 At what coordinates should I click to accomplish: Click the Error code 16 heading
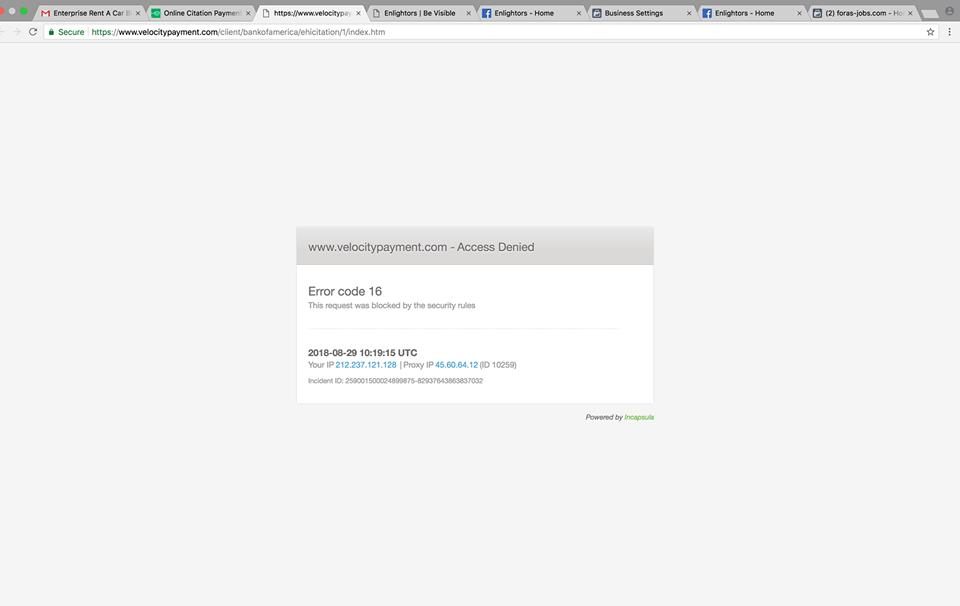pyautogui.click(x=345, y=291)
